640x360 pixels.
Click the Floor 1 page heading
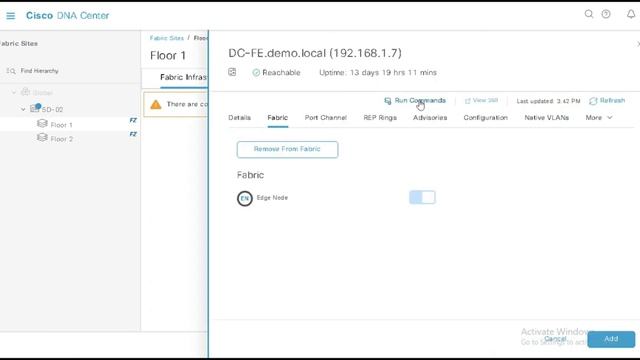click(x=168, y=56)
